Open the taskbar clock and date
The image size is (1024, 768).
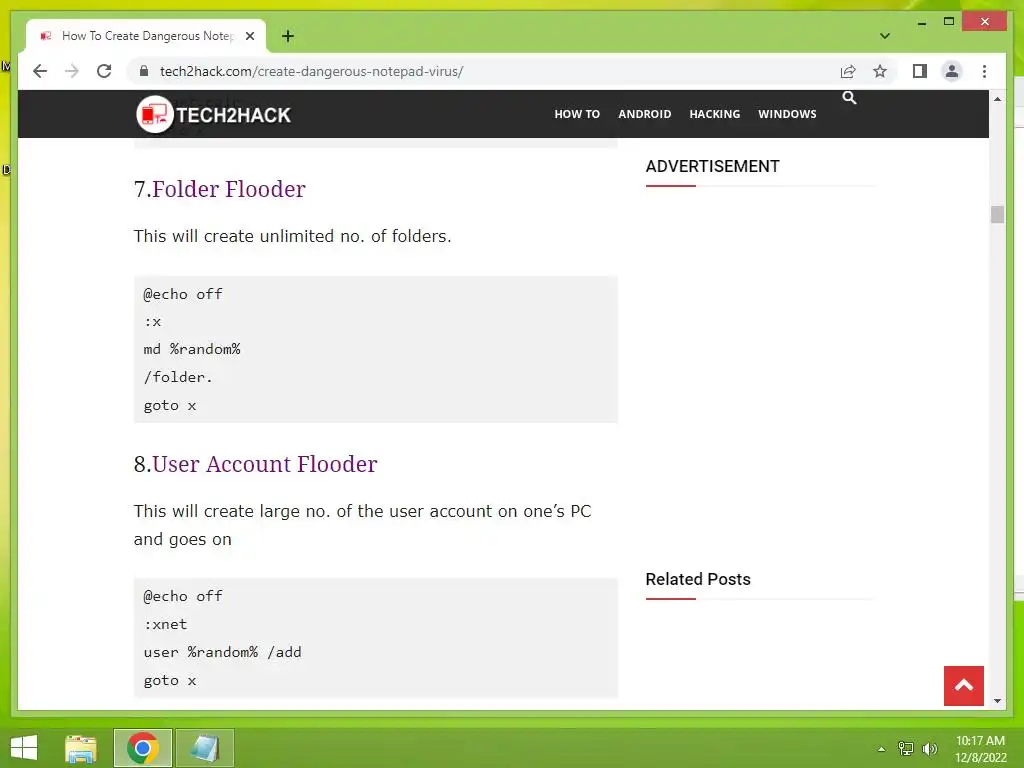point(980,749)
